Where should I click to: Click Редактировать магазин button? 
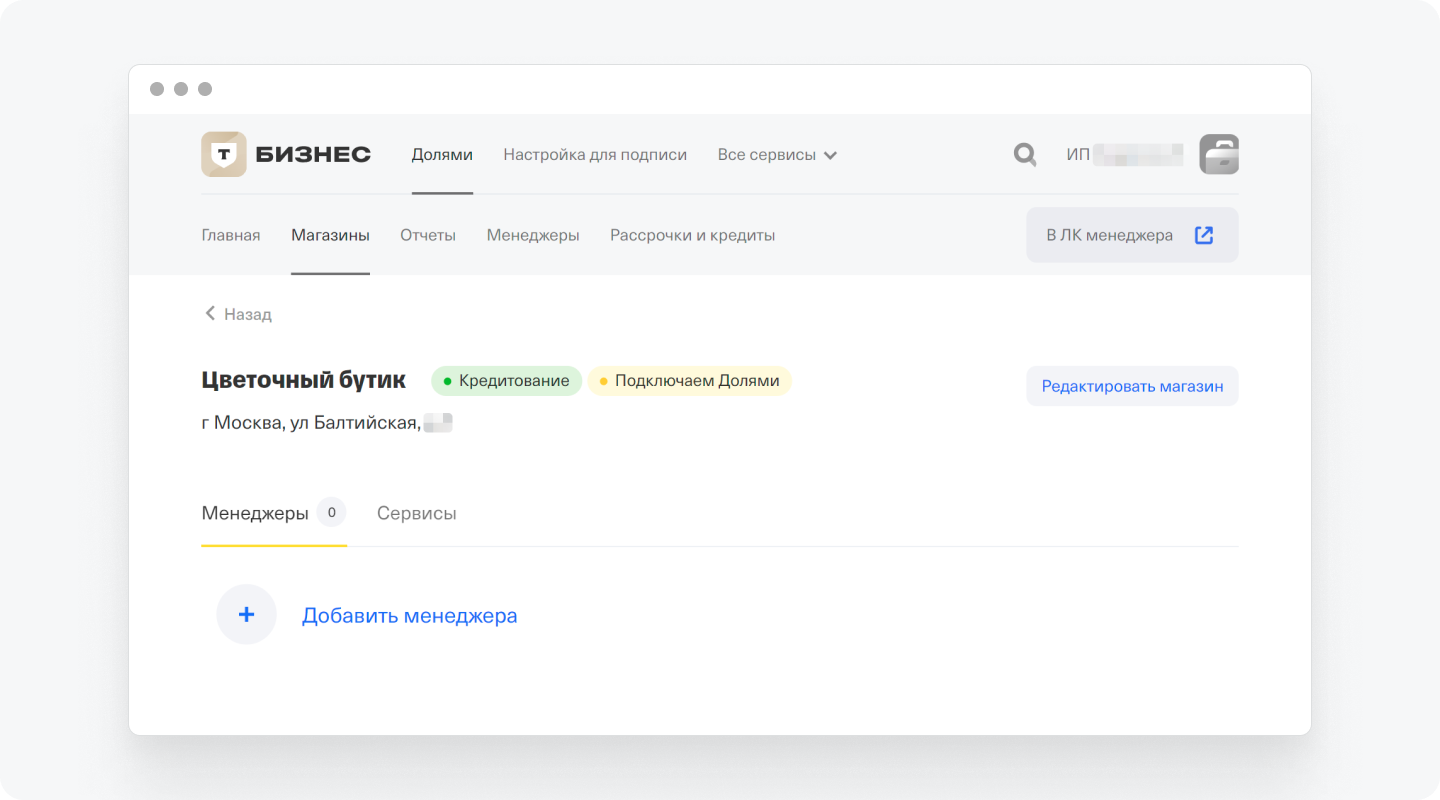click(x=1132, y=386)
